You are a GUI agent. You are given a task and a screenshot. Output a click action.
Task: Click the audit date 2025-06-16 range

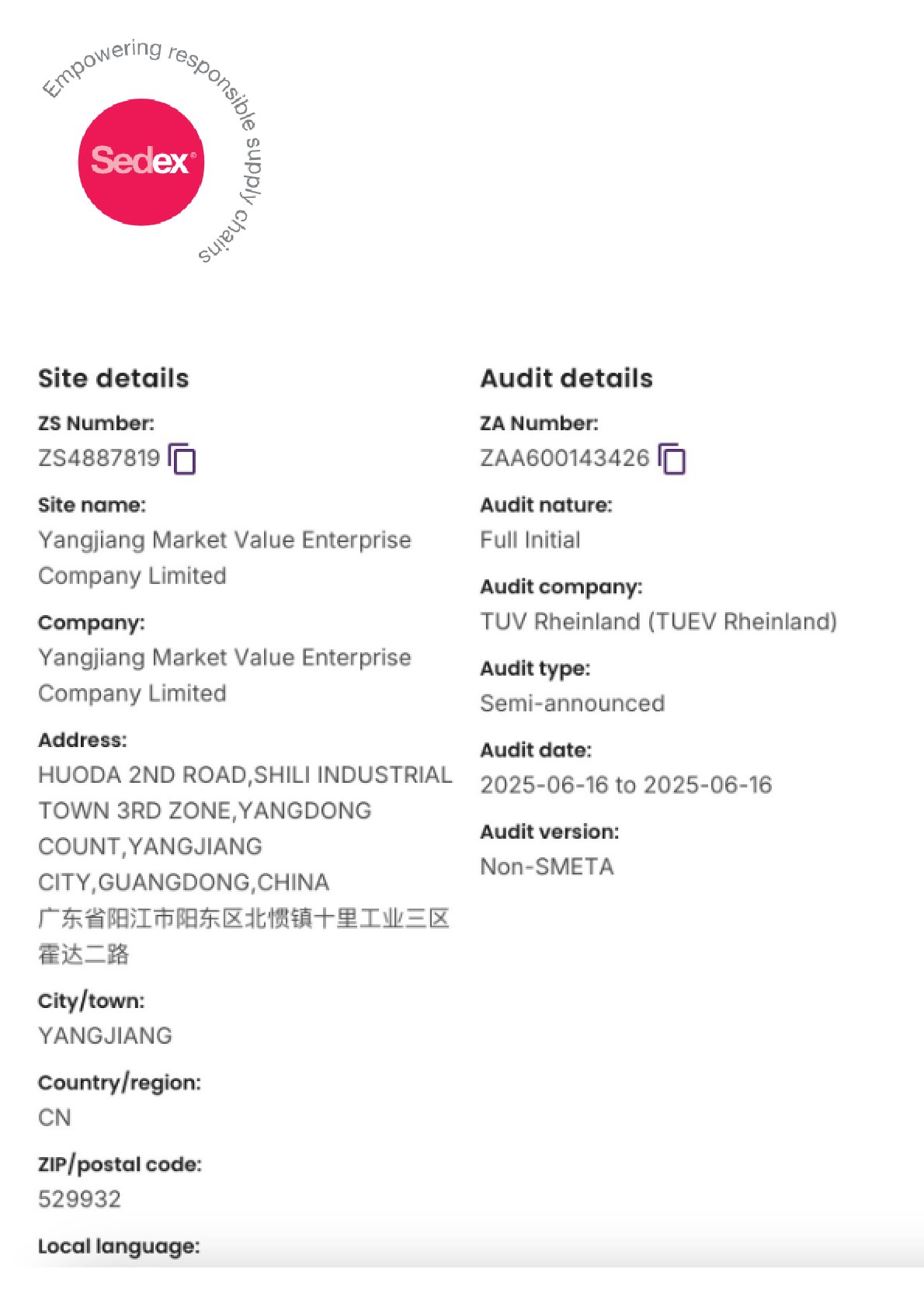pyautogui.click(x=626, y=784)
